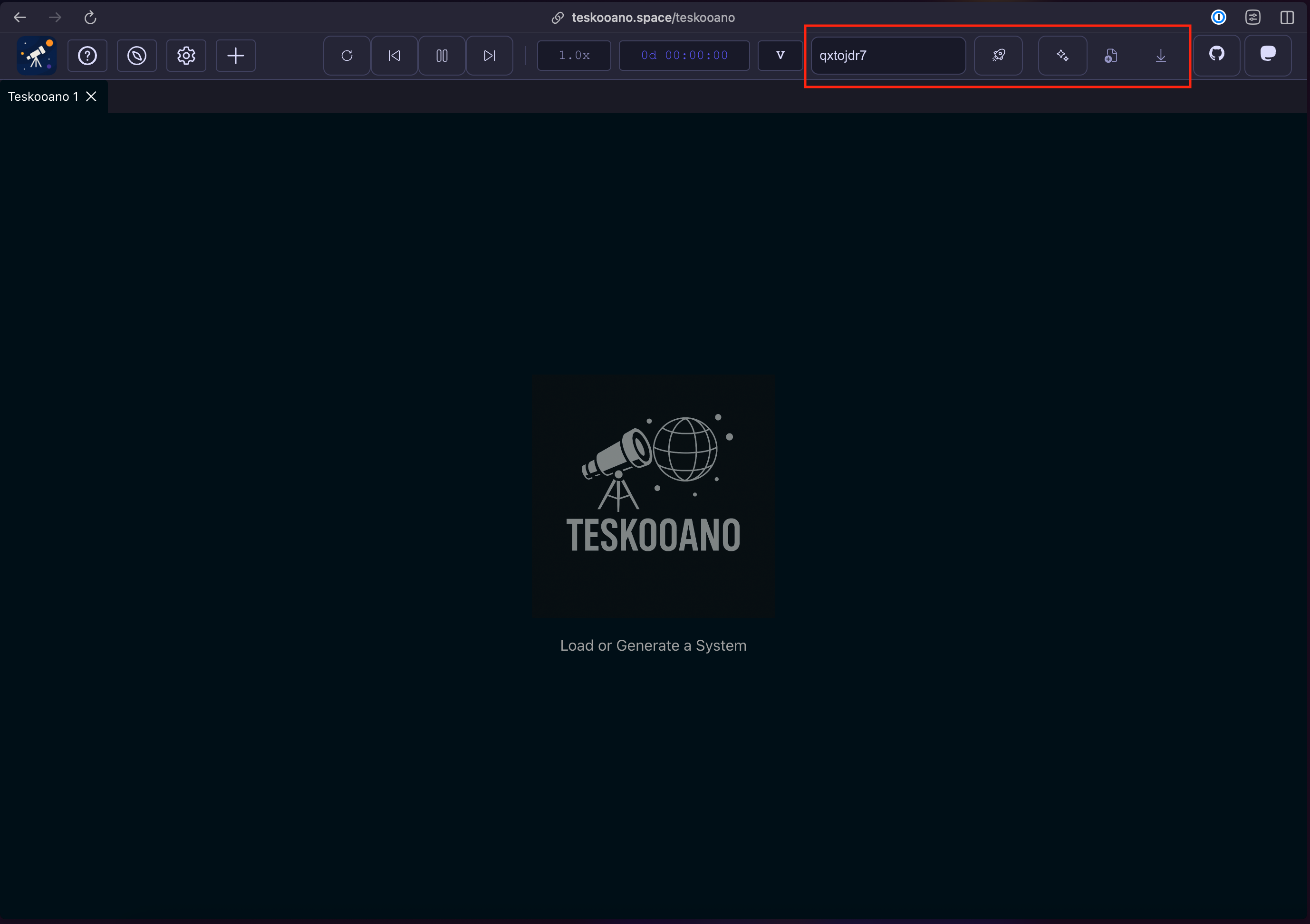Screen dimensions: 1310x924
Task: Pause the simulation
Action: [442, 55]
